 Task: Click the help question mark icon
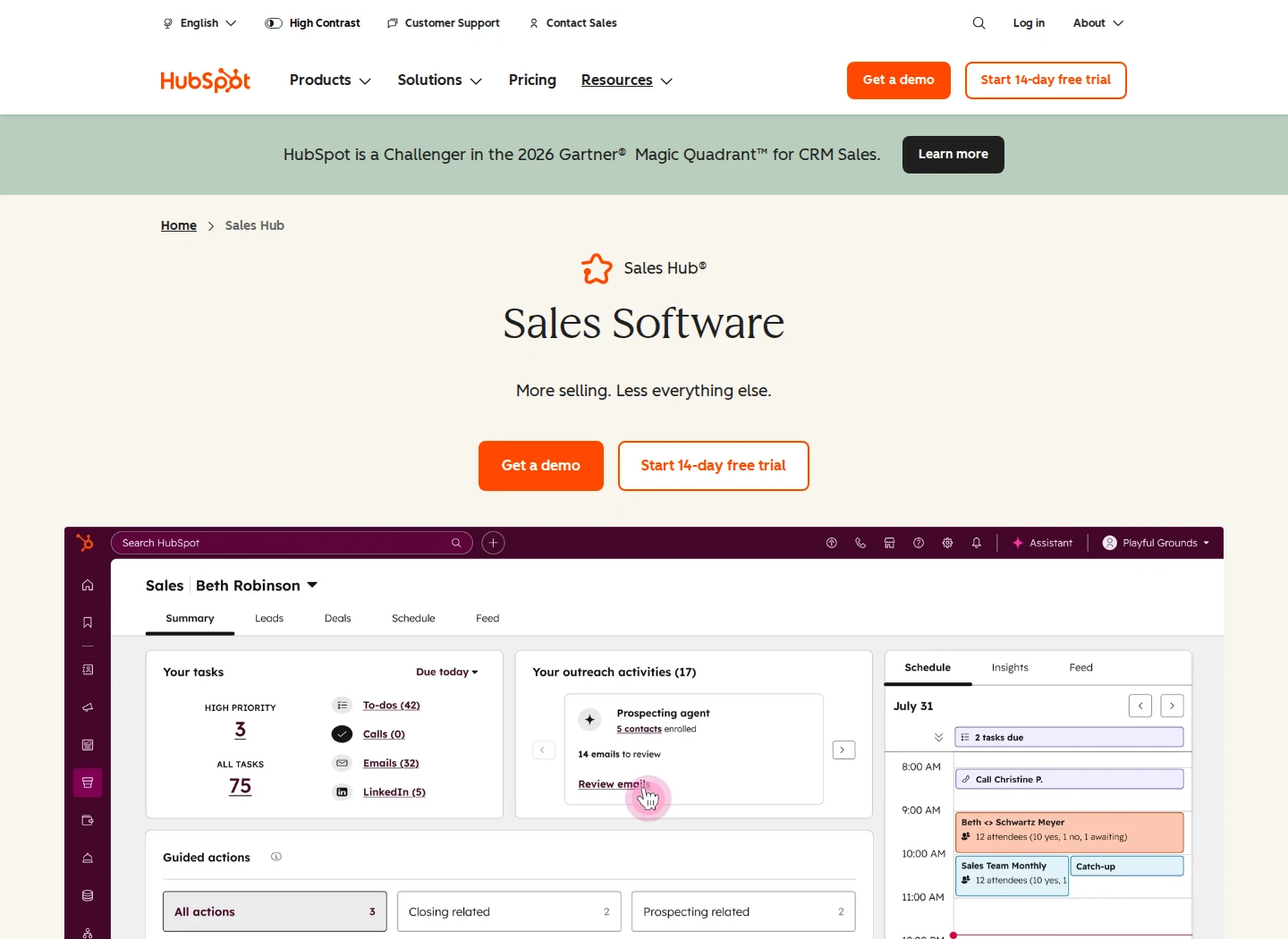point(919,543)
